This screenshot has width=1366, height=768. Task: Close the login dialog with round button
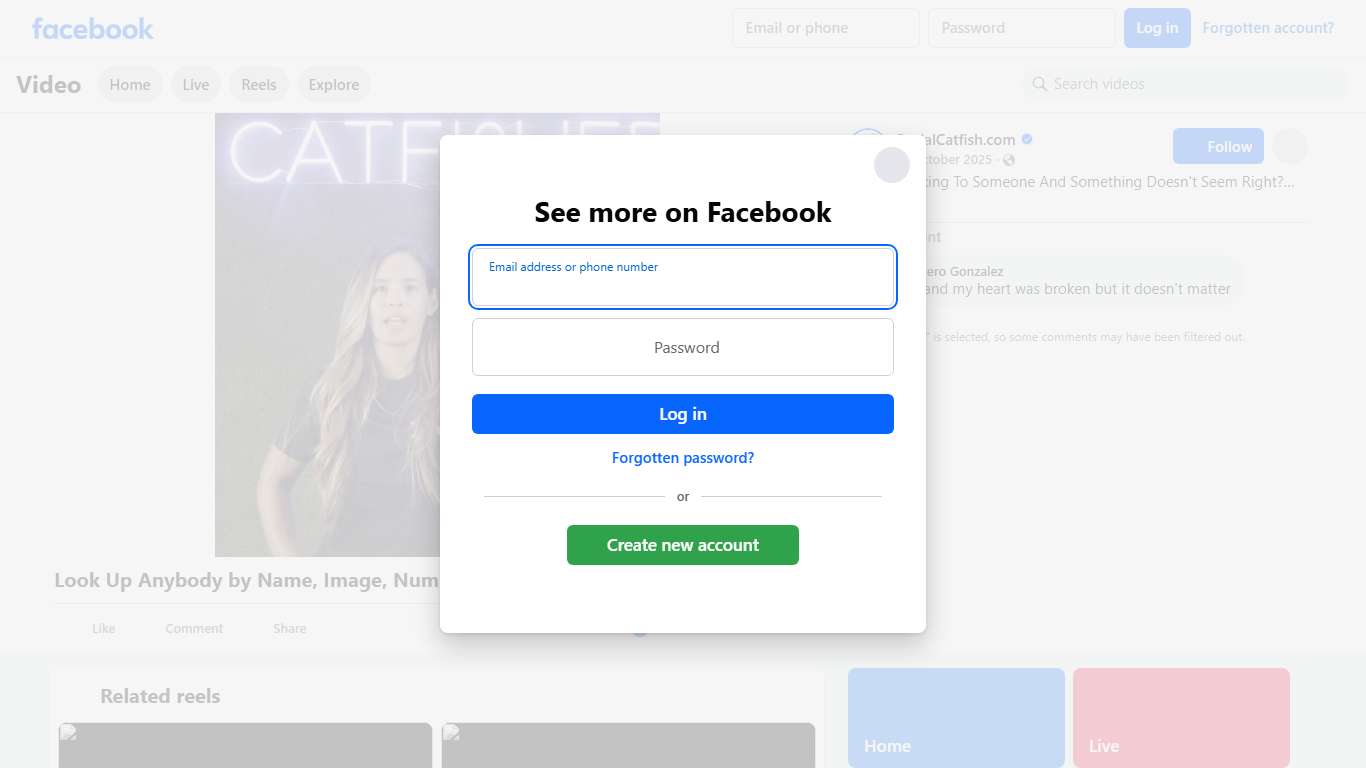click(x=891, y=165)
